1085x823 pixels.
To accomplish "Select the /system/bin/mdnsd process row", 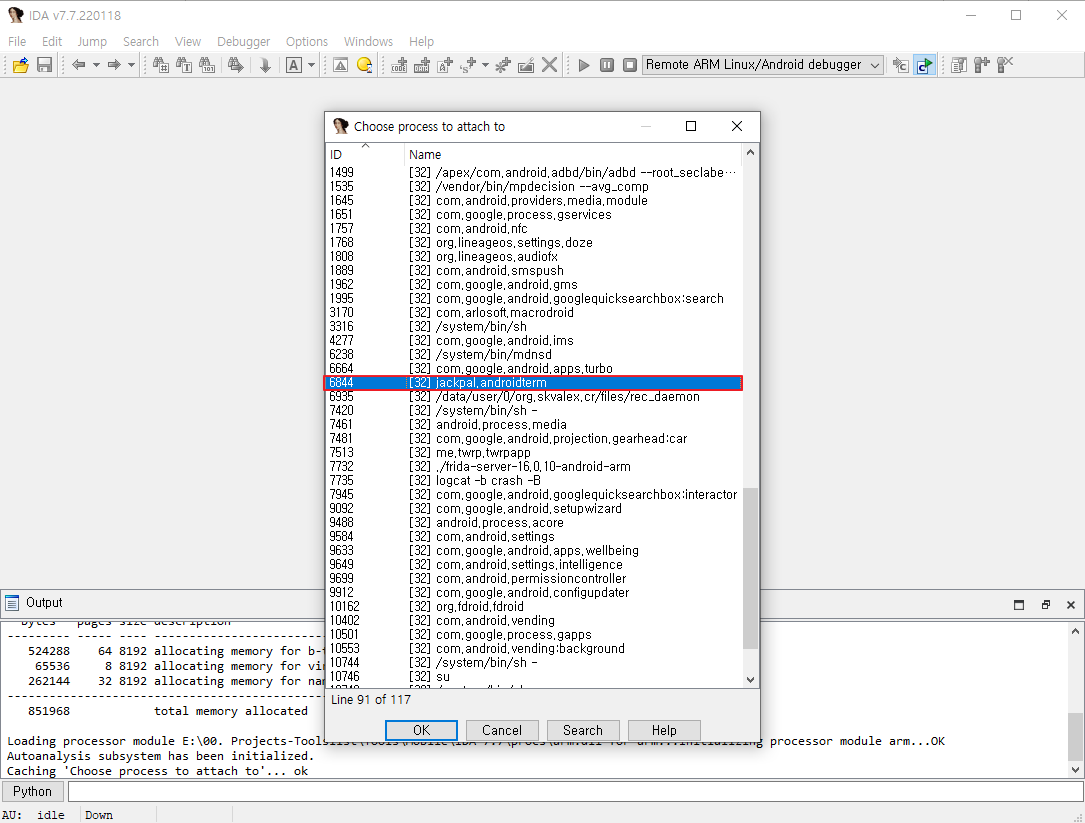I will pyautogui.click(x=534, y=354).
